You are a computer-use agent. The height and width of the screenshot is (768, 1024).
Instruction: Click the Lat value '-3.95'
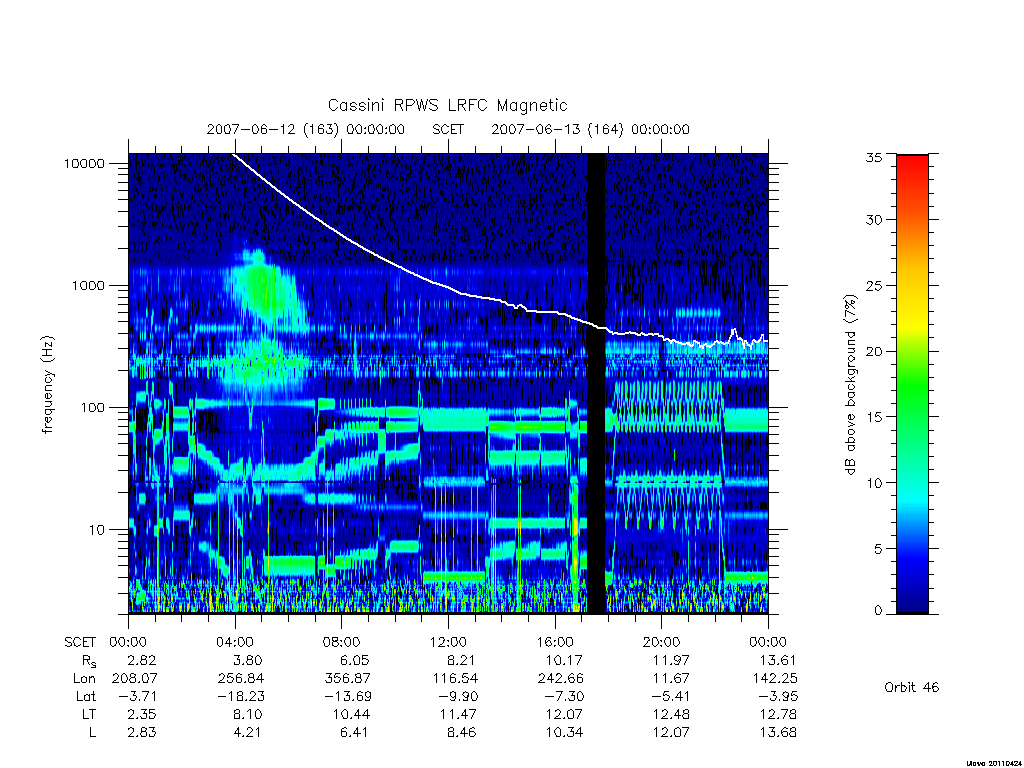(x=778, y=697)
